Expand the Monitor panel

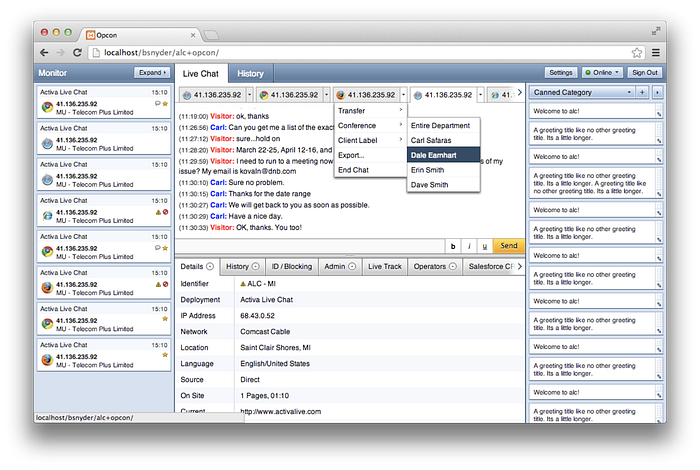[152, 73]
